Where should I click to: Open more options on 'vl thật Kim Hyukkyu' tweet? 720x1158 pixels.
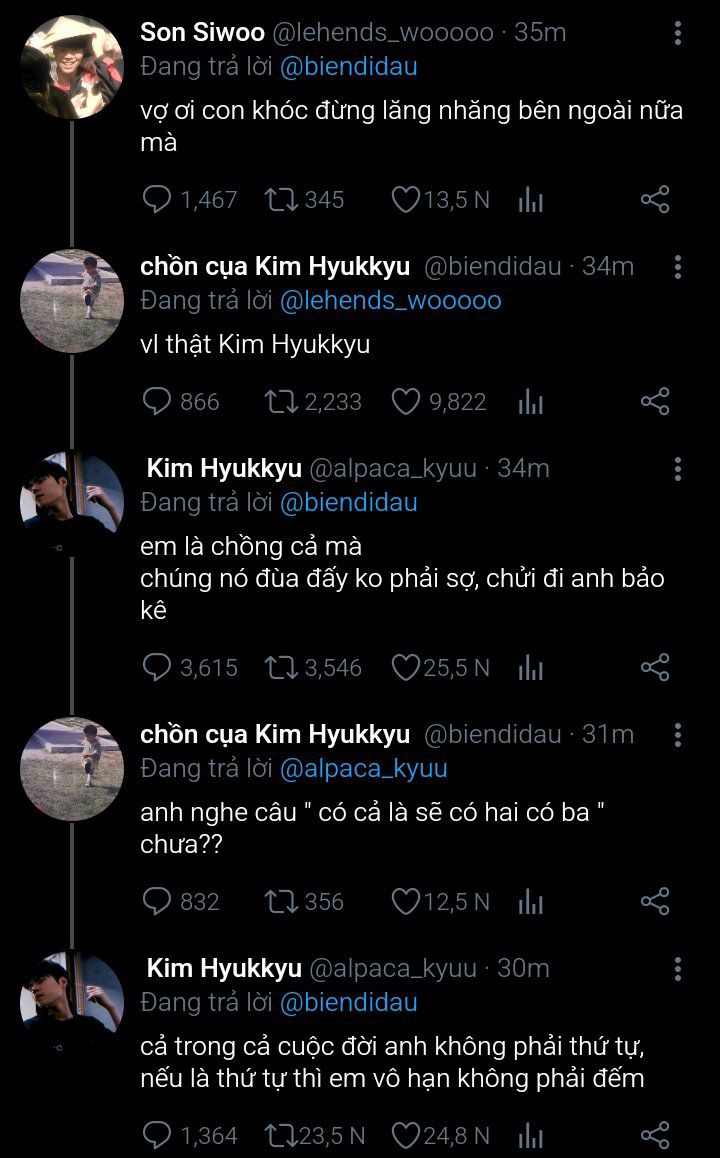coord(678,267)
